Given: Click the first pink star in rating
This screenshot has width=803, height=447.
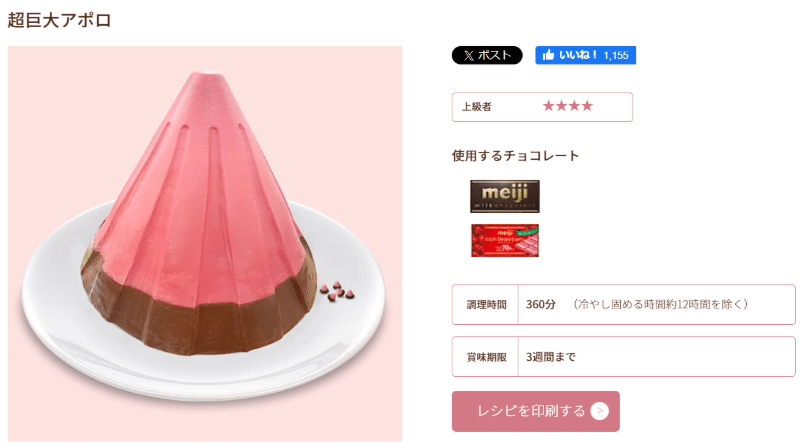Looking at the screenshot, I should click(549, 106).
